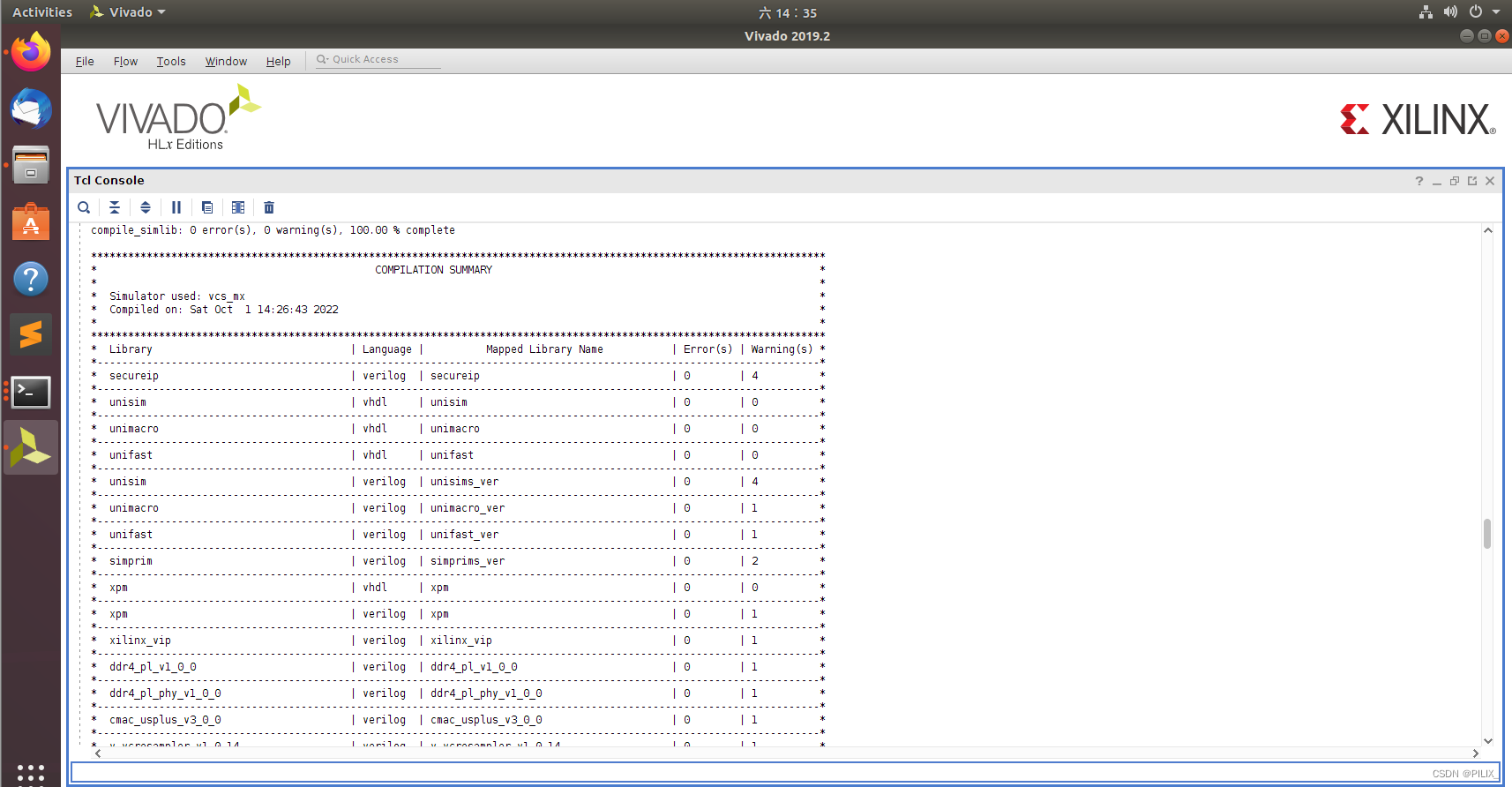Screen dimensions: 1512x787
Task: Copy console contents icon
Action: pos(207,207)
